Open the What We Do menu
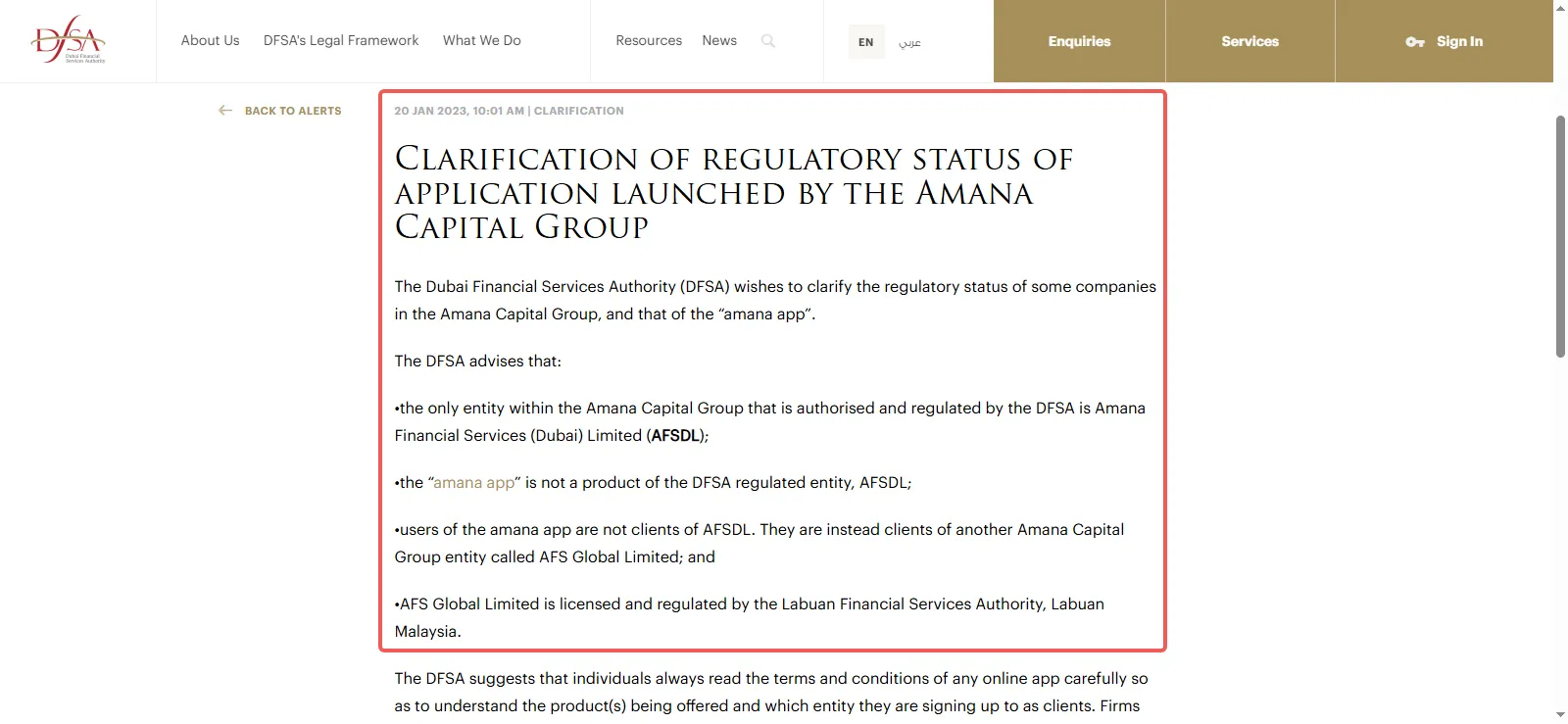 pyautogui.click(x=482, y=40)
